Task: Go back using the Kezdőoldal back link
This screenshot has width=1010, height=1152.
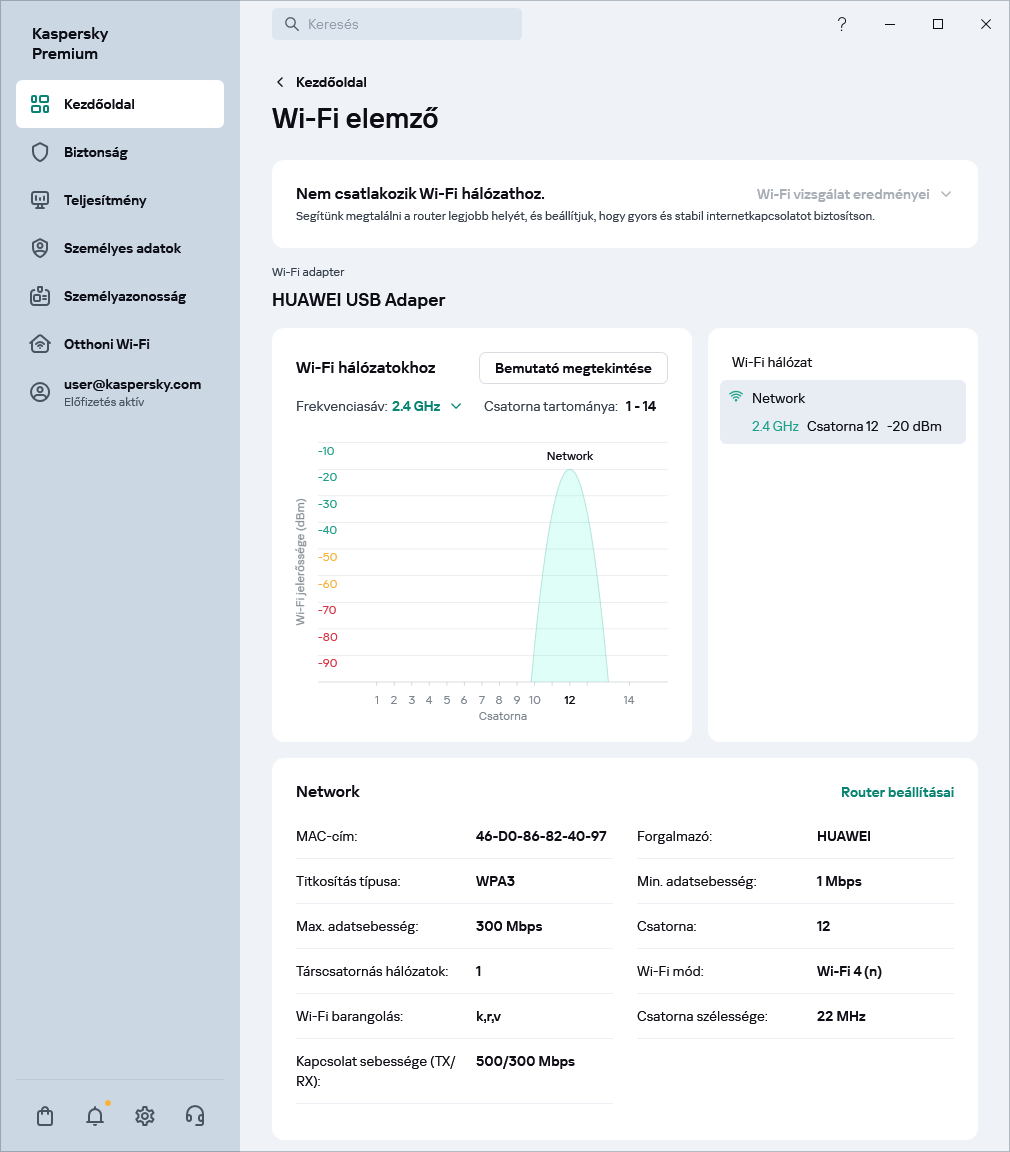Action: click(x=320, y=82)
